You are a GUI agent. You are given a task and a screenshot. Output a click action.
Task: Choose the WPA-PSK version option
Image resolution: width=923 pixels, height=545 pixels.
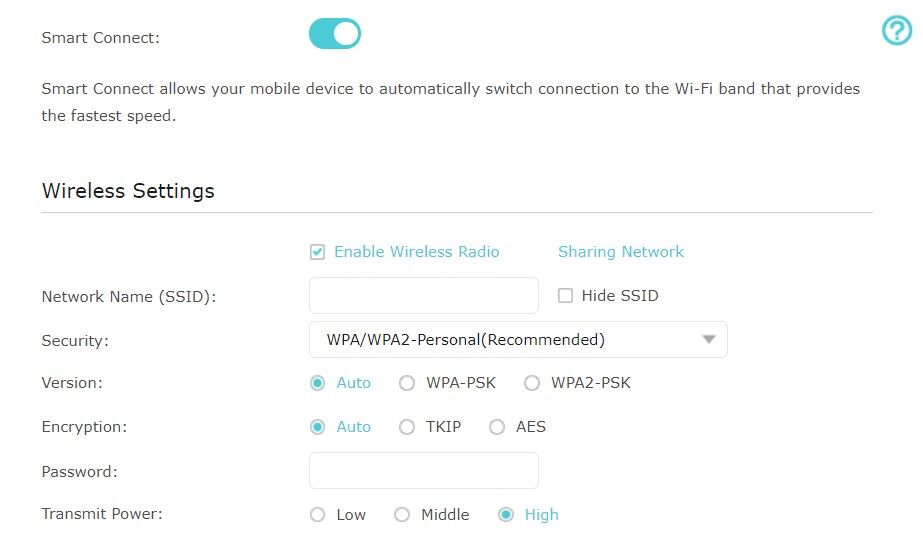[407, 383]
